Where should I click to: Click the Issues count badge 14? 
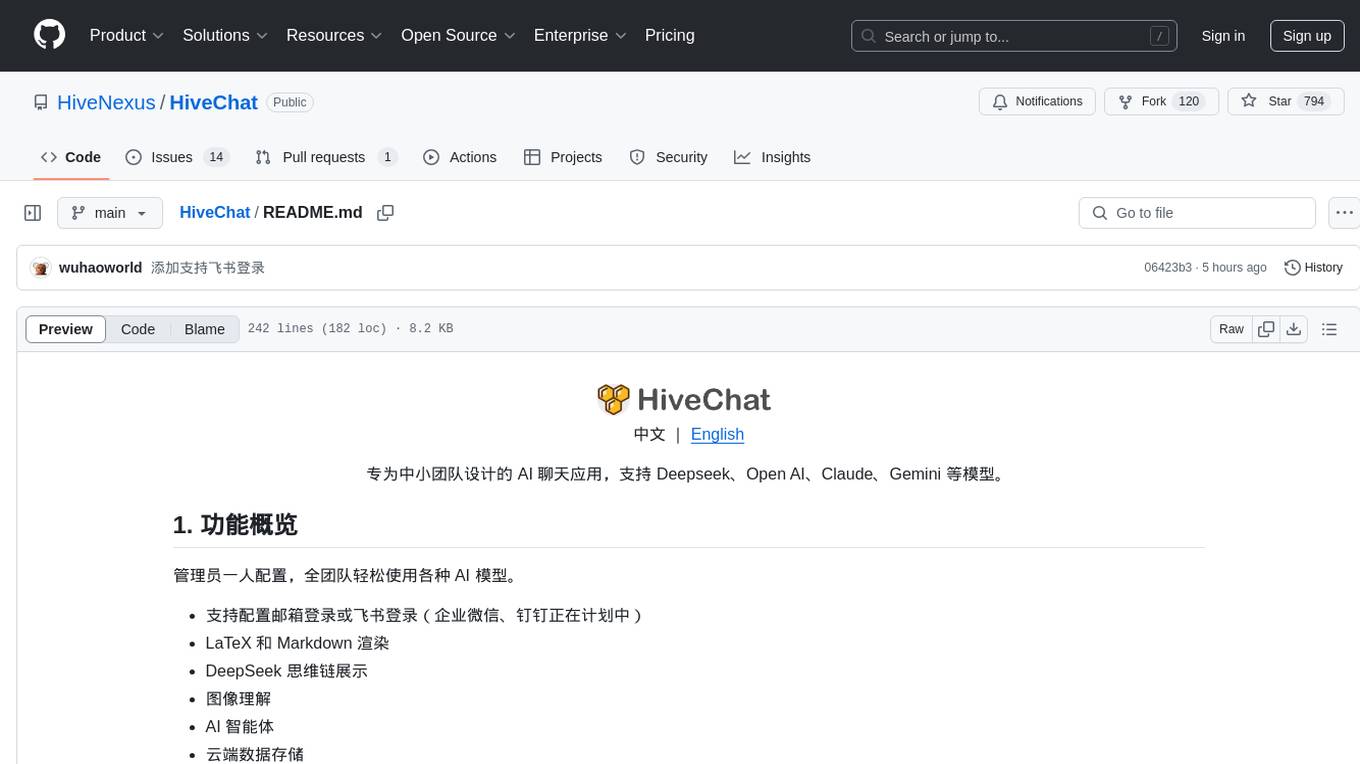(x=215, y=157)
